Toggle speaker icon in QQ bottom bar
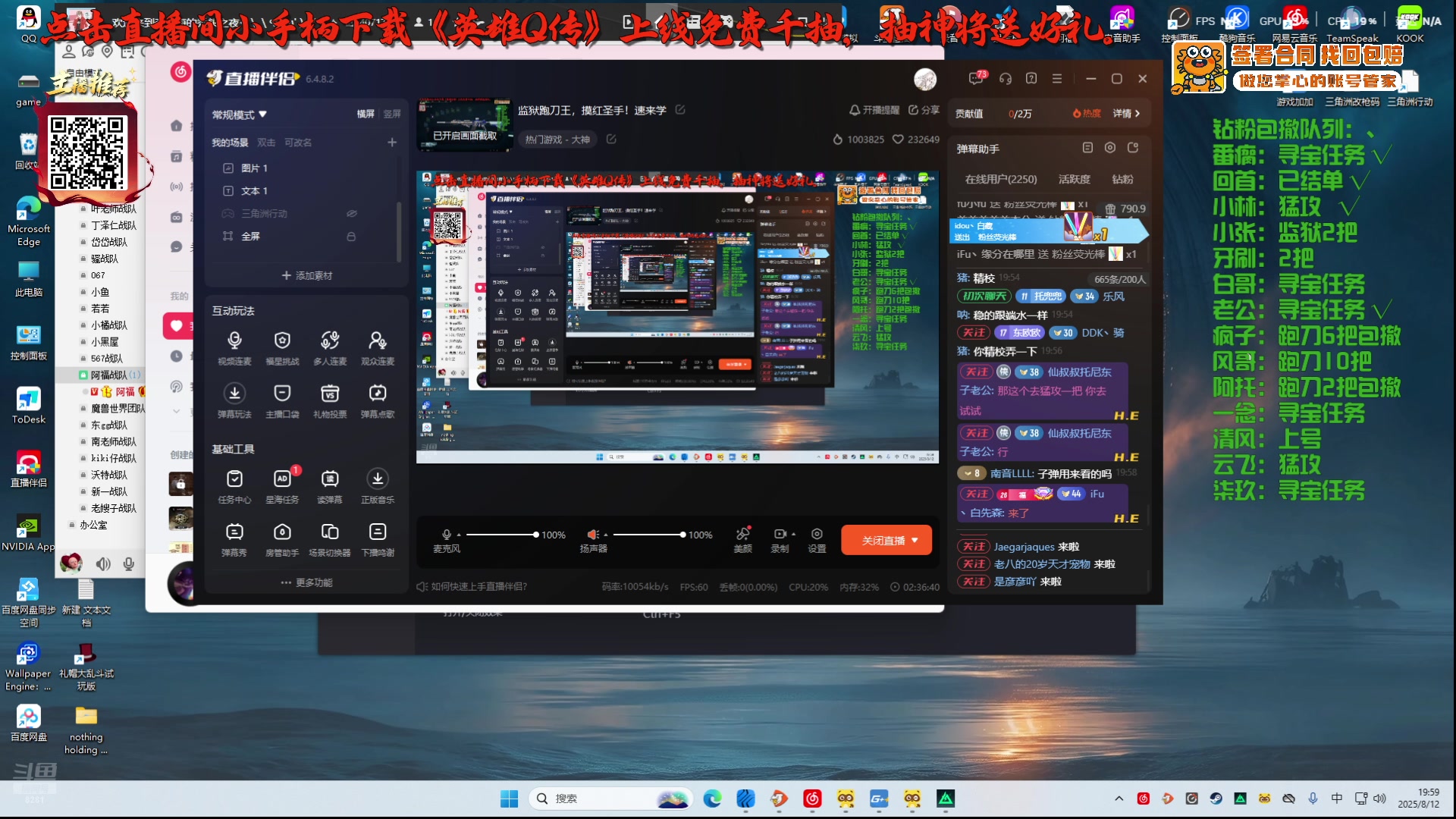 click(x=103, y=563)
